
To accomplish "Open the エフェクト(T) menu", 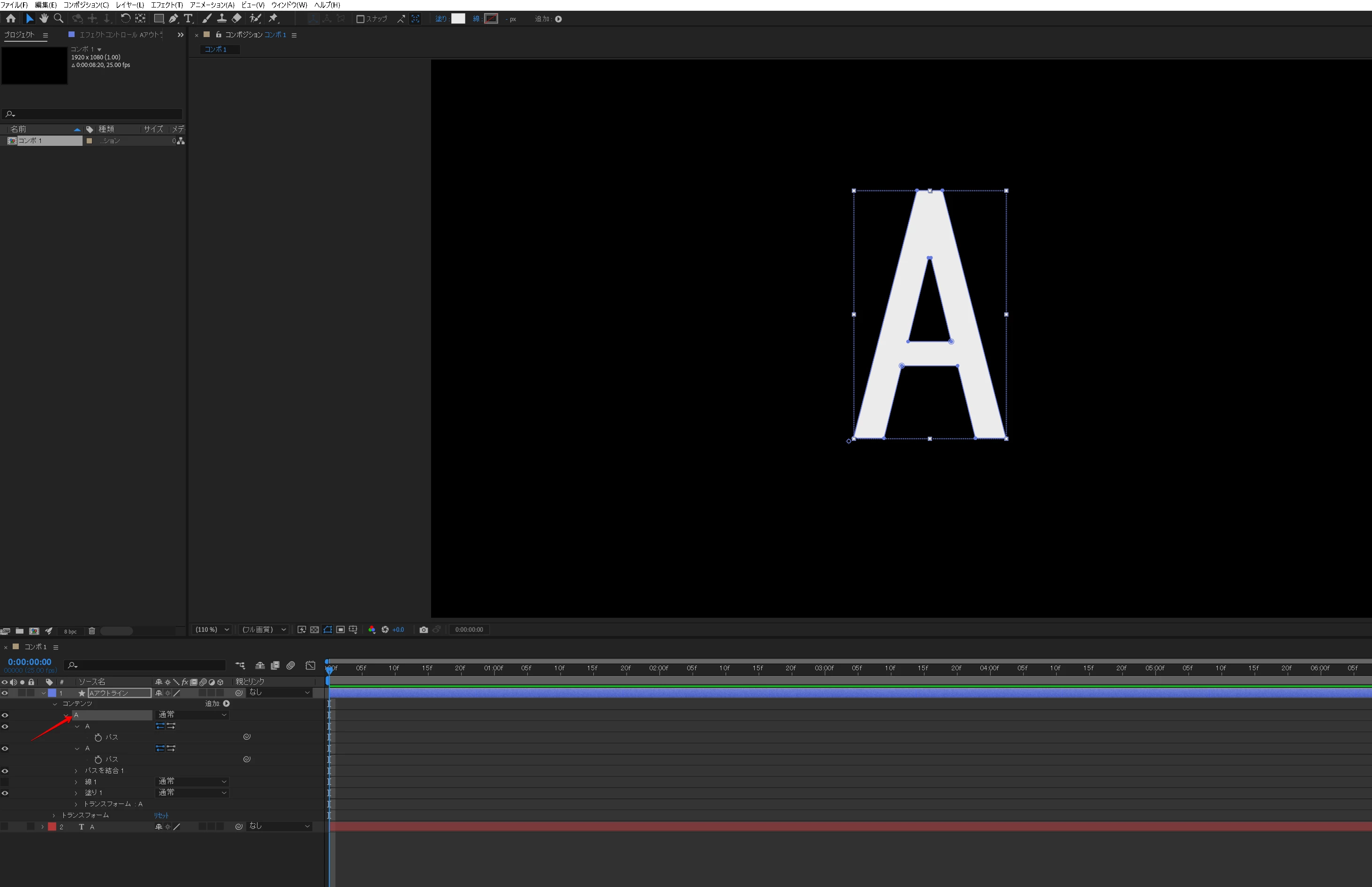I will click(x=167, y=5).
